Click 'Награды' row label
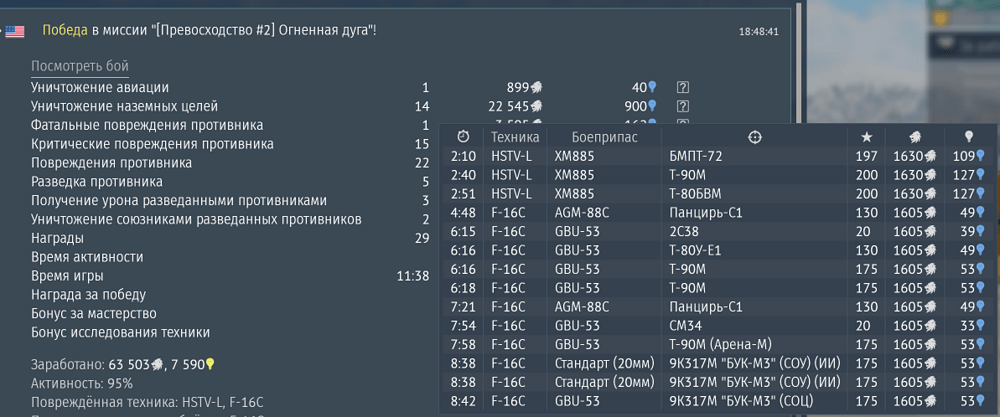The image size is (1000, 417). (58, 238)
